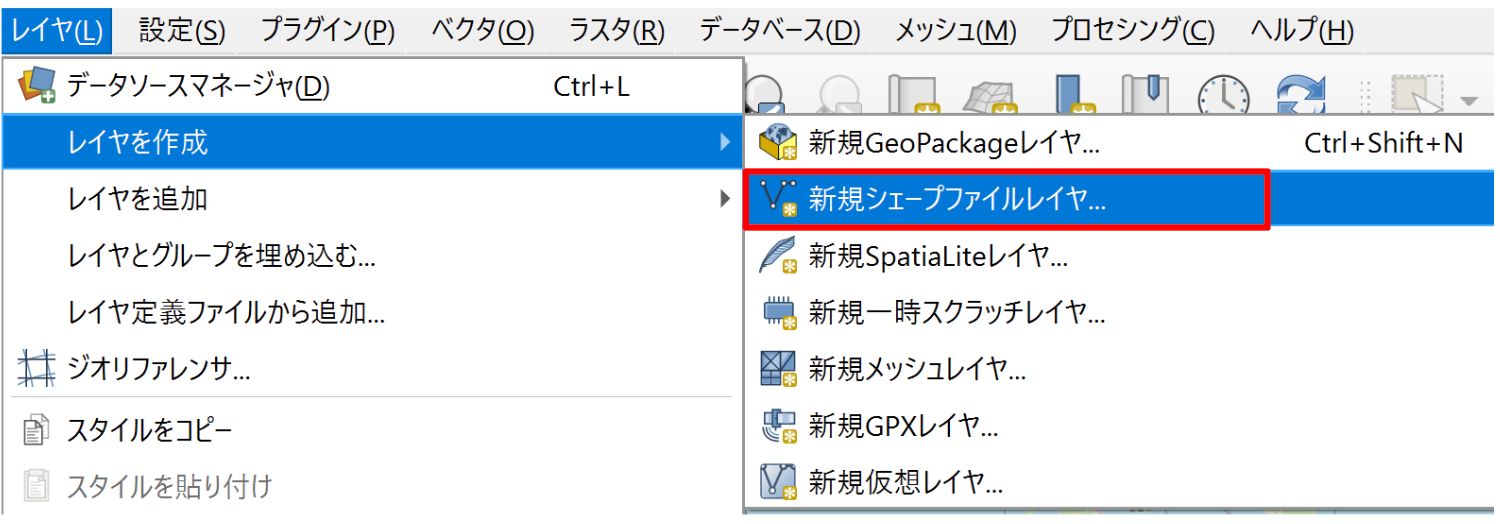Click the Georeferencer grid icon

(x=38, y=370)
